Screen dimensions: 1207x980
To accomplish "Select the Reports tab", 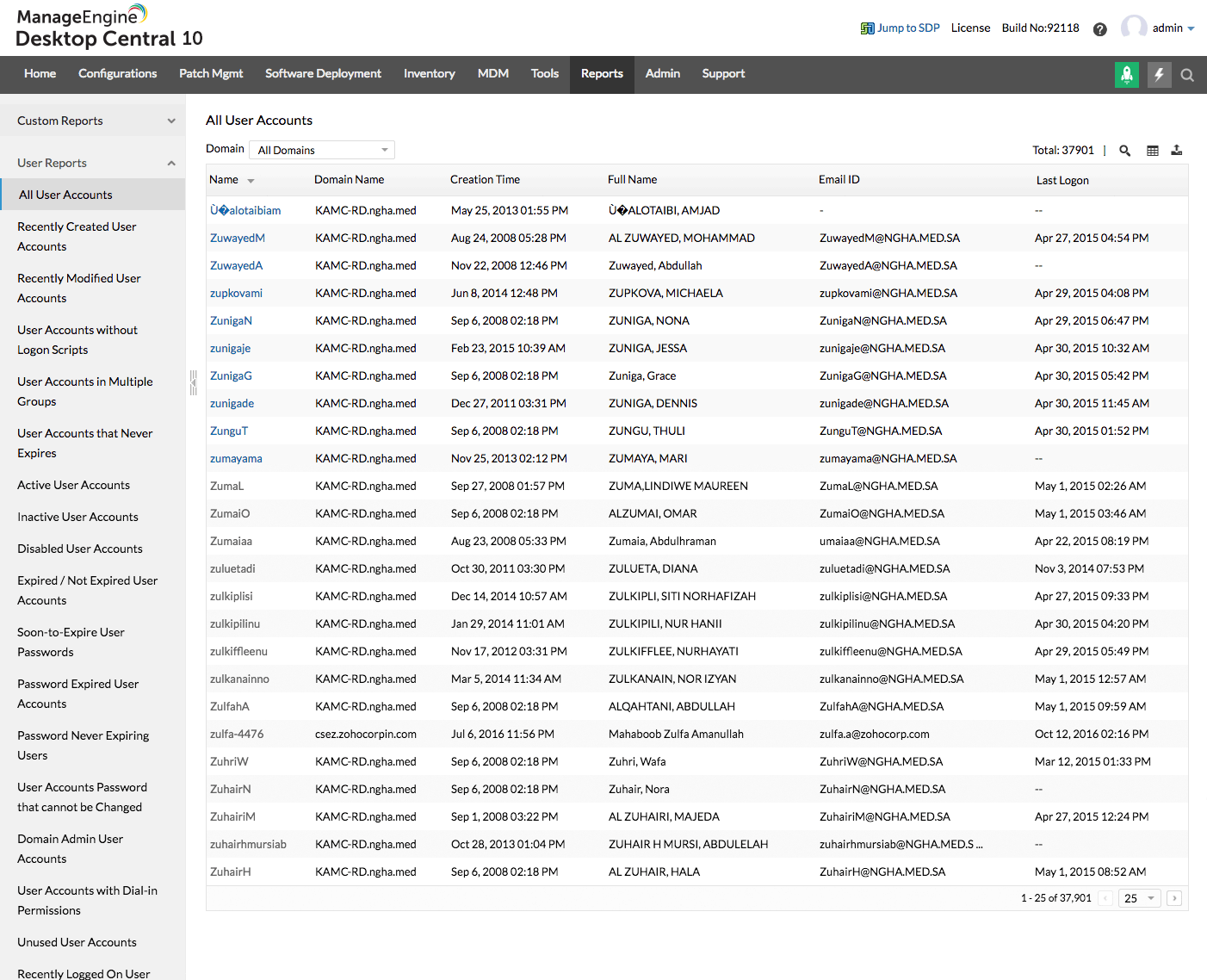I will pyautogui.click(x=602, y=74).
